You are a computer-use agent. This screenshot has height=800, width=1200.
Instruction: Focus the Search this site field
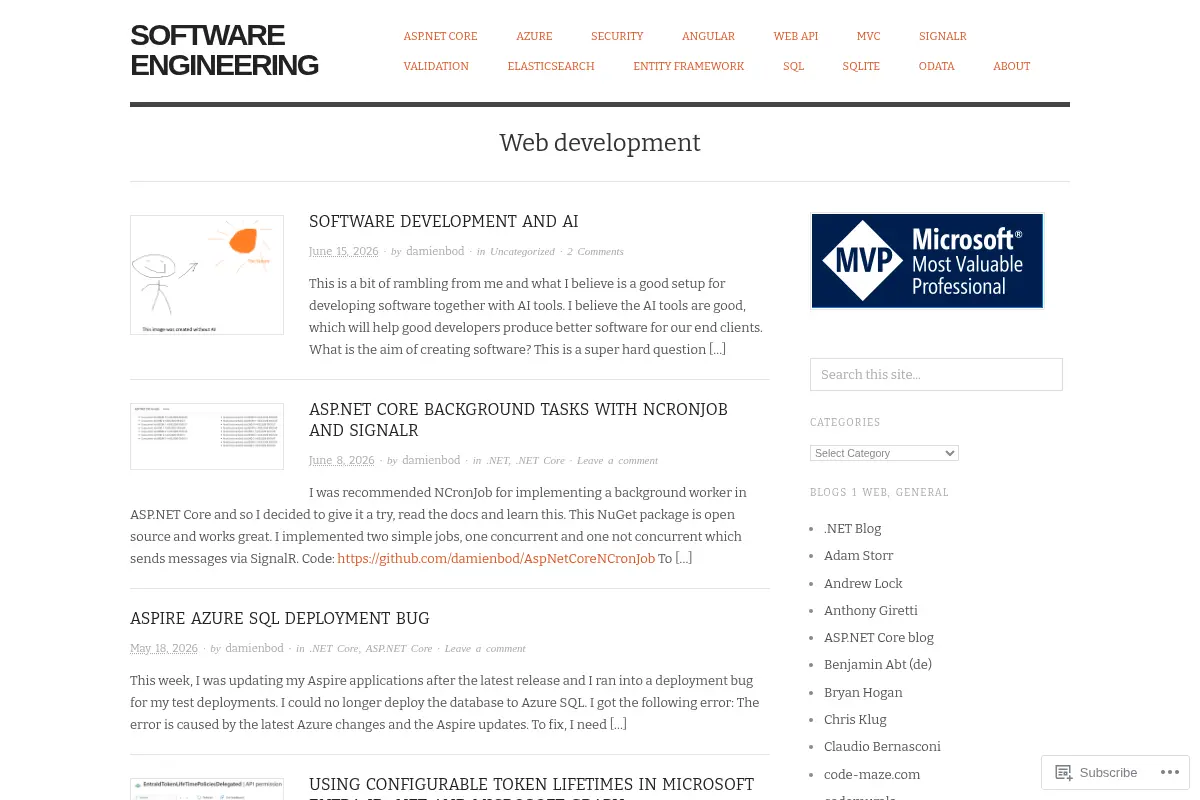(x=936, y=374)
